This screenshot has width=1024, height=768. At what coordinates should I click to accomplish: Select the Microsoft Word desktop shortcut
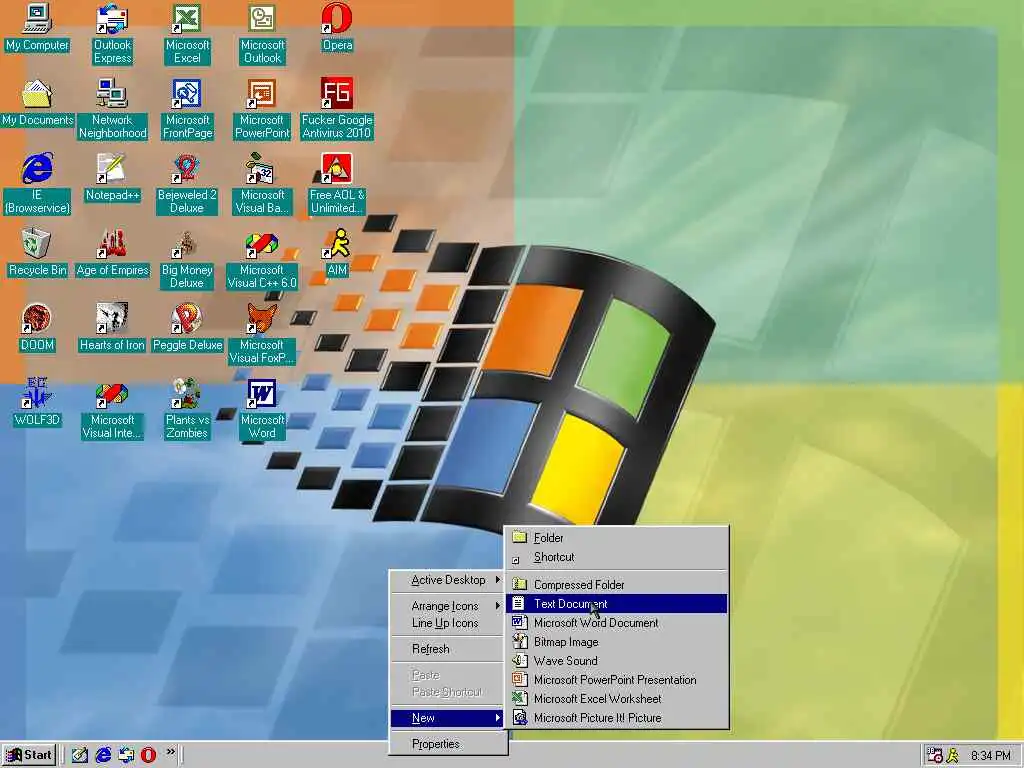point(262,409)
